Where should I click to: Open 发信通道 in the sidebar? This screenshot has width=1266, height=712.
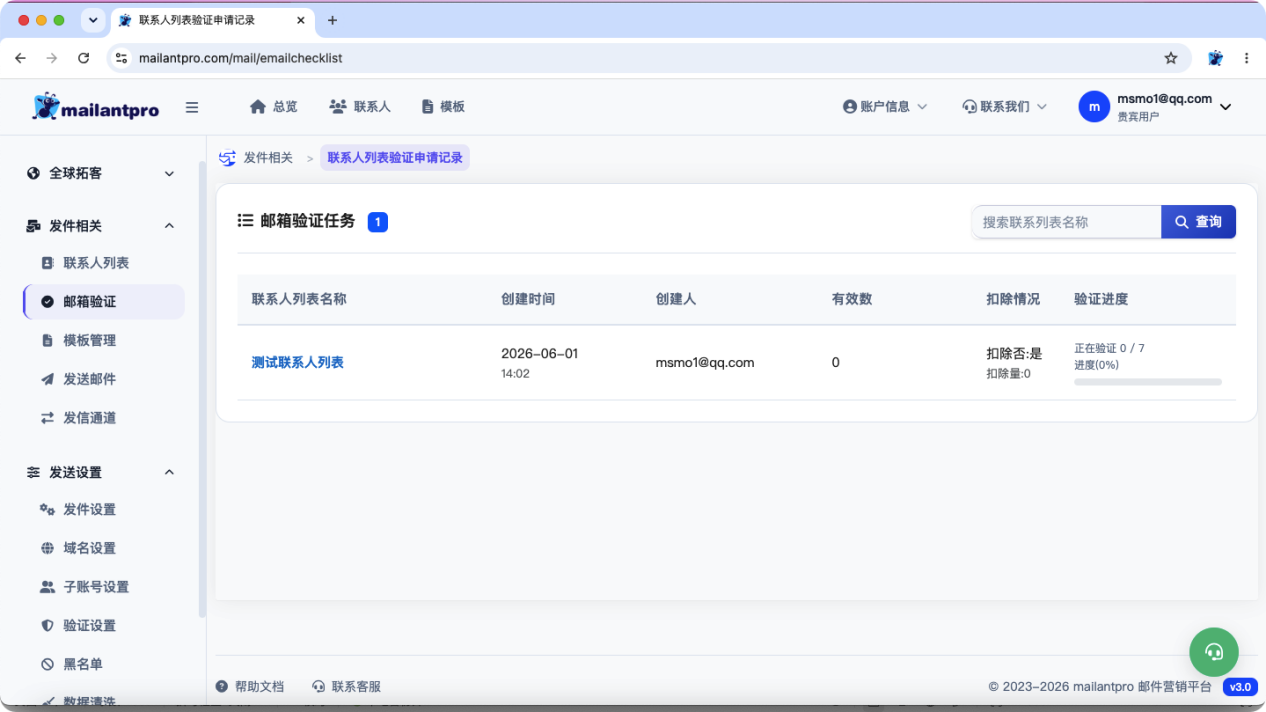point(89,418)
